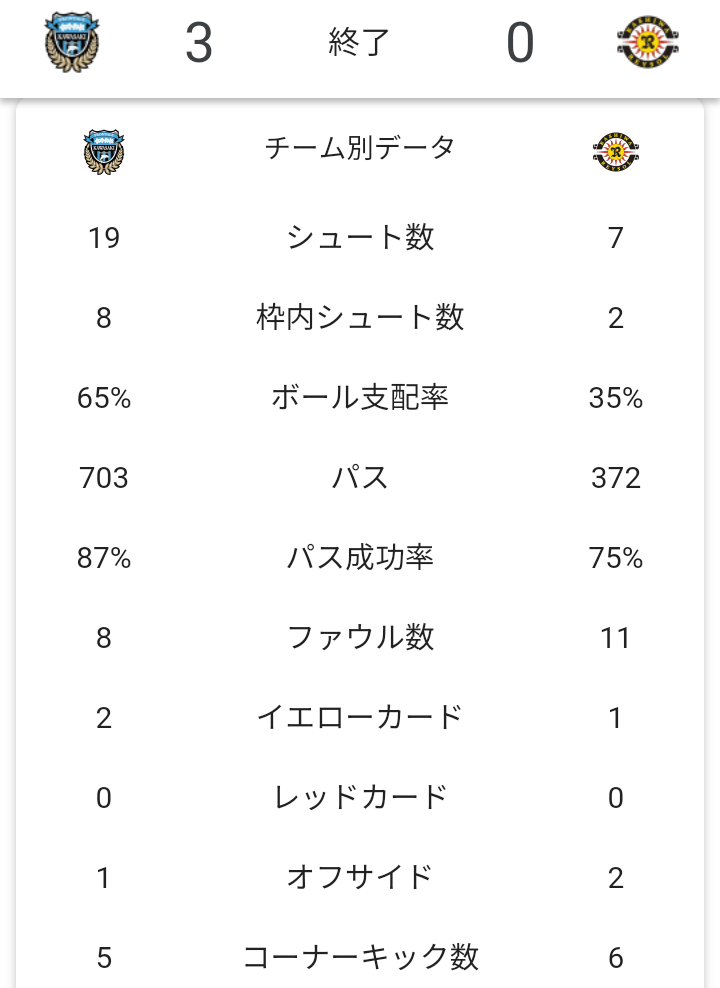Screen dimensions: 720x988
Task: Tap the パス stat label
Action: click(360, 478)
